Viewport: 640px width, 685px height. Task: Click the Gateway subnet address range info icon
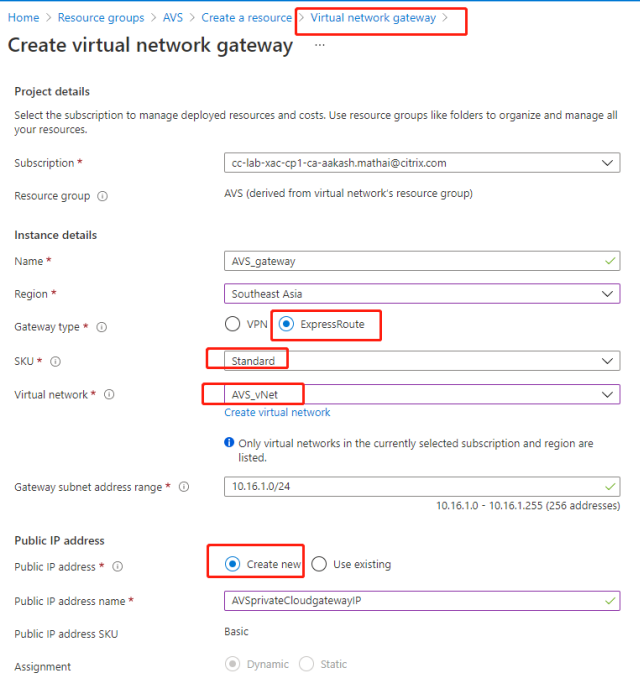click(181, 487)
